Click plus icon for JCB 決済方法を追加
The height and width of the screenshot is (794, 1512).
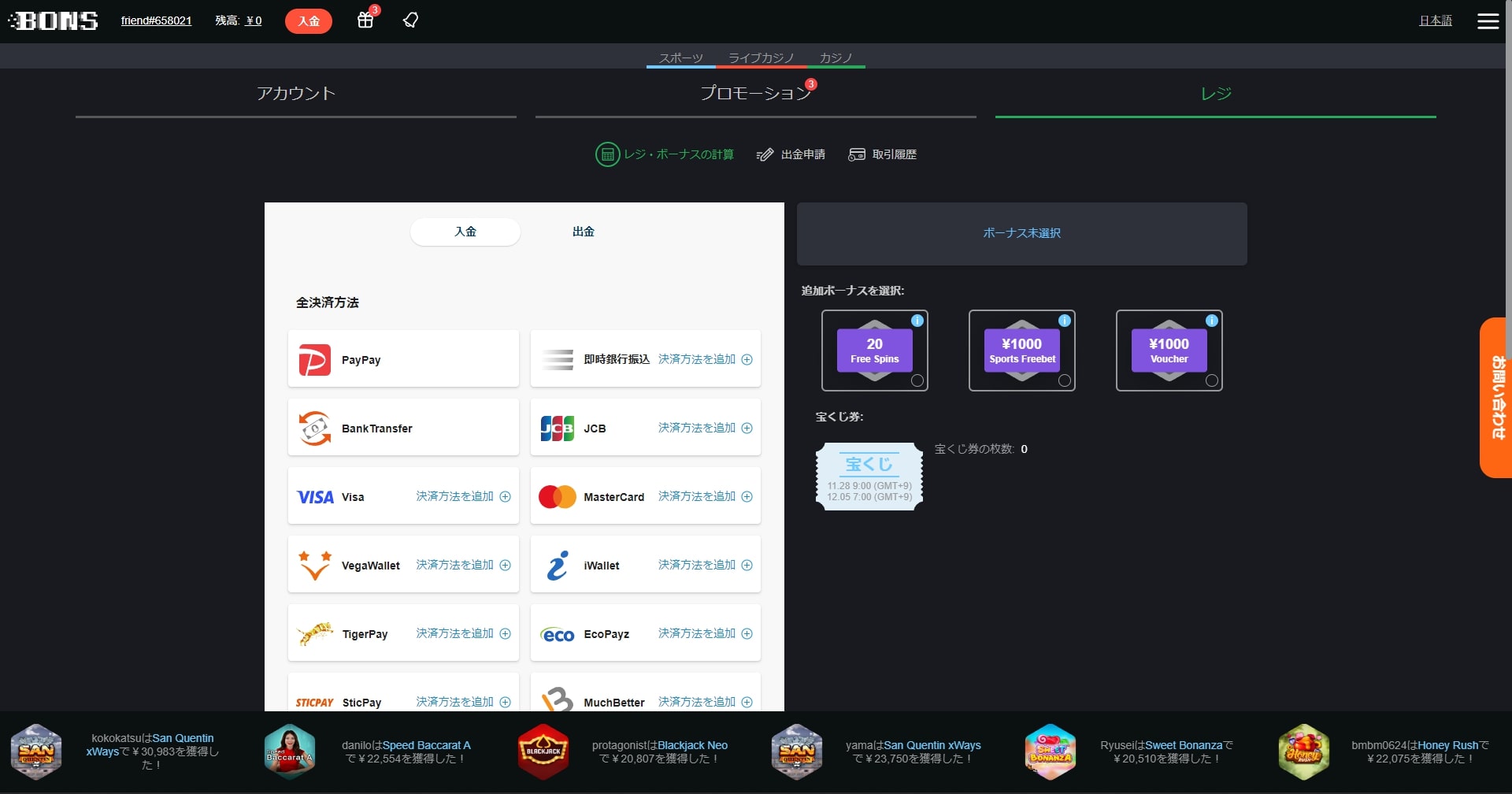click(747, 429)
